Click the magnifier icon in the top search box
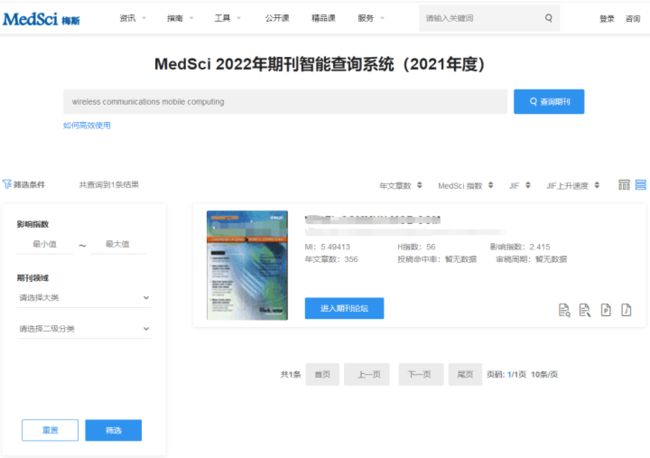Screen dimensions: 650x458 coord(548,18)
